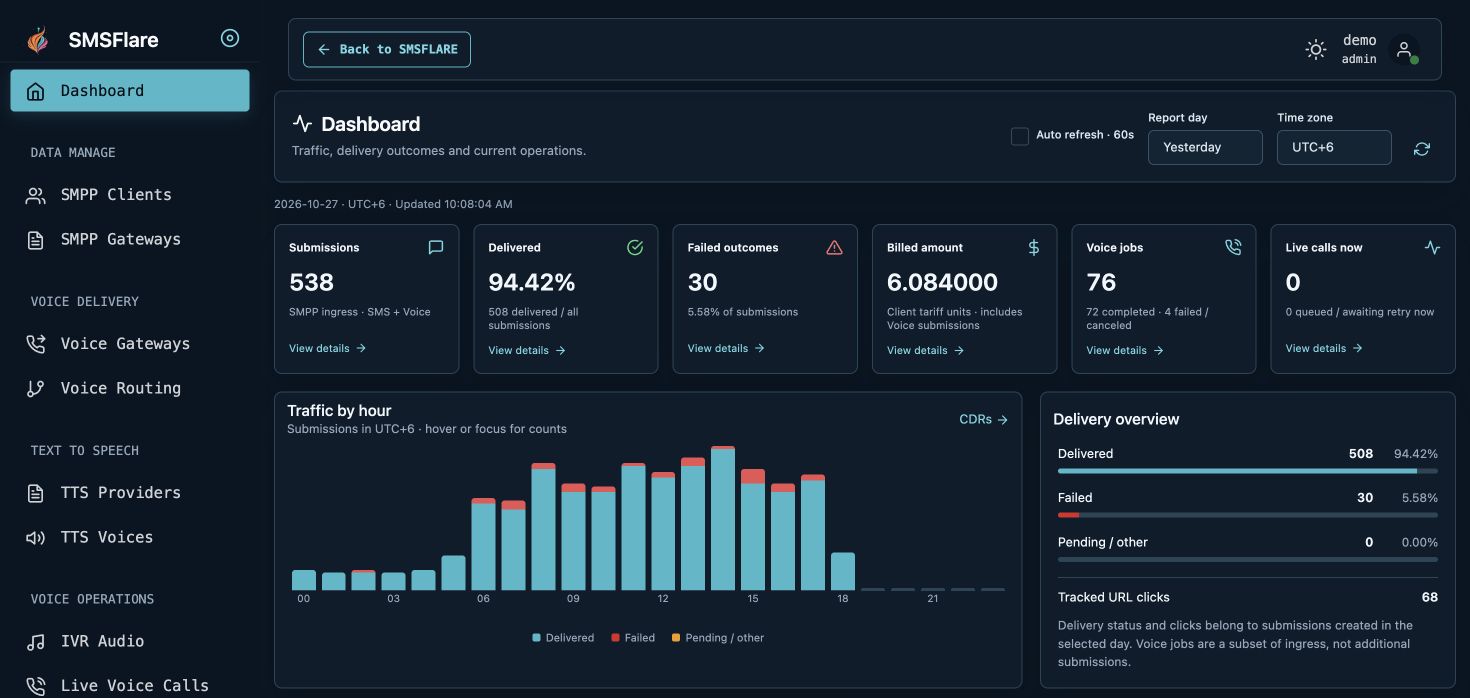Click the 538 submissions value
This screenshot has width=1470, height=698.
coord(311,283)
